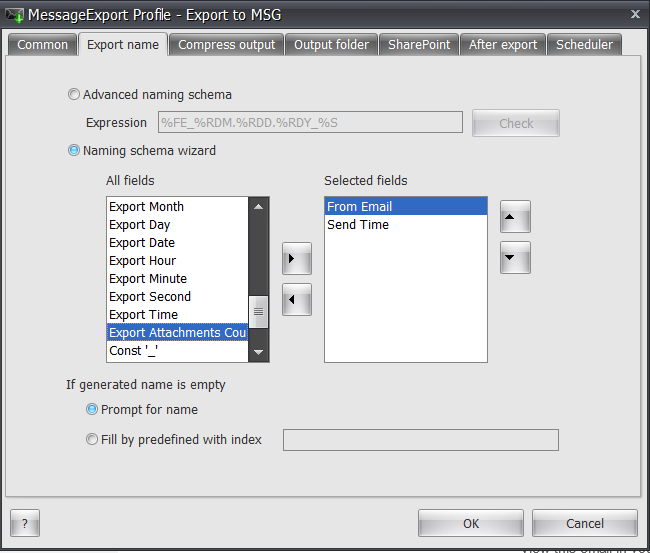
Task: Close the MessageExport Profile dialog
Action: coord(635,15)
